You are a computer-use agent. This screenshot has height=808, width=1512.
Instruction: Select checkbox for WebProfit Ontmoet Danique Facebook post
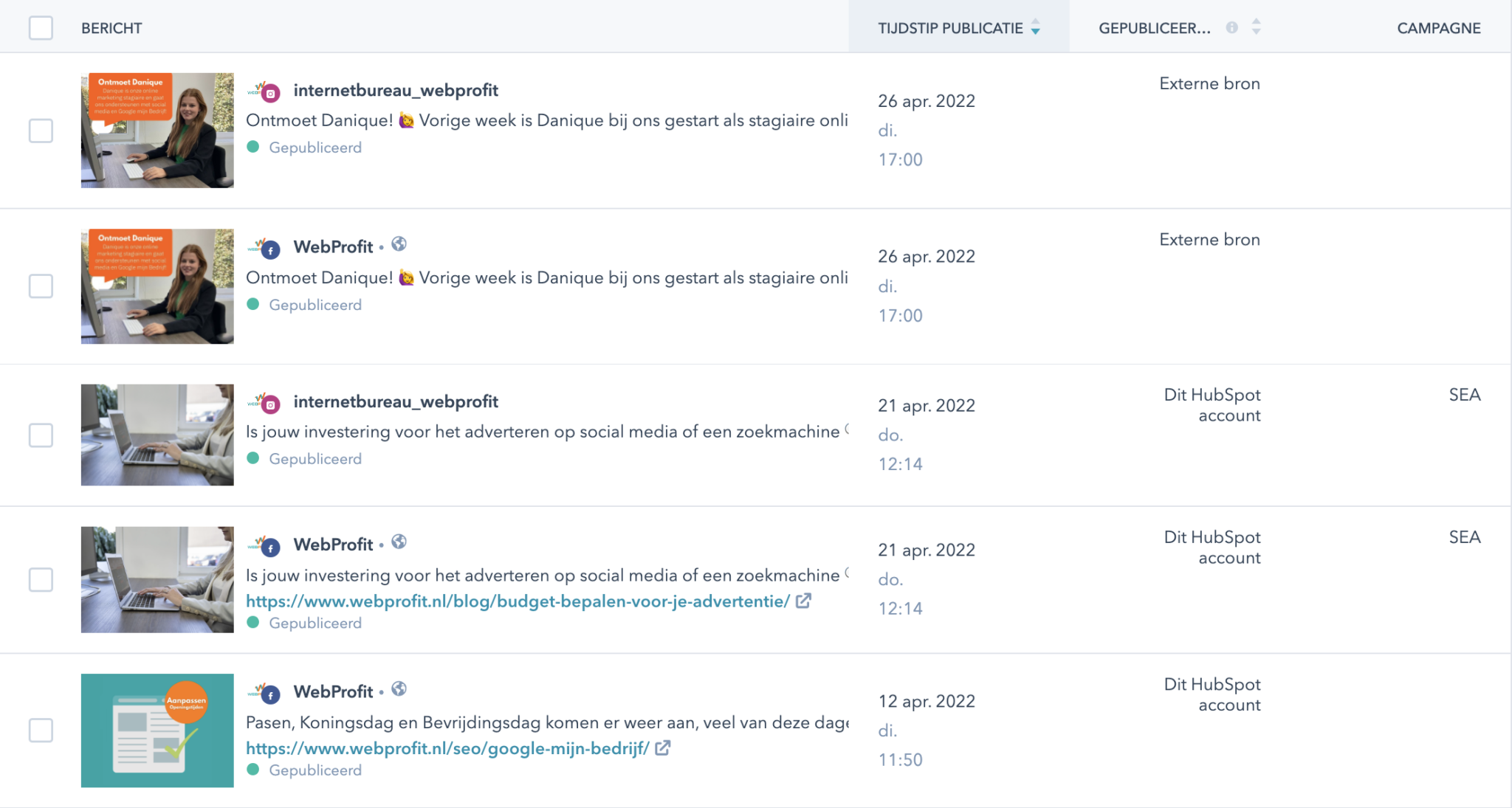tap(41, 286)
